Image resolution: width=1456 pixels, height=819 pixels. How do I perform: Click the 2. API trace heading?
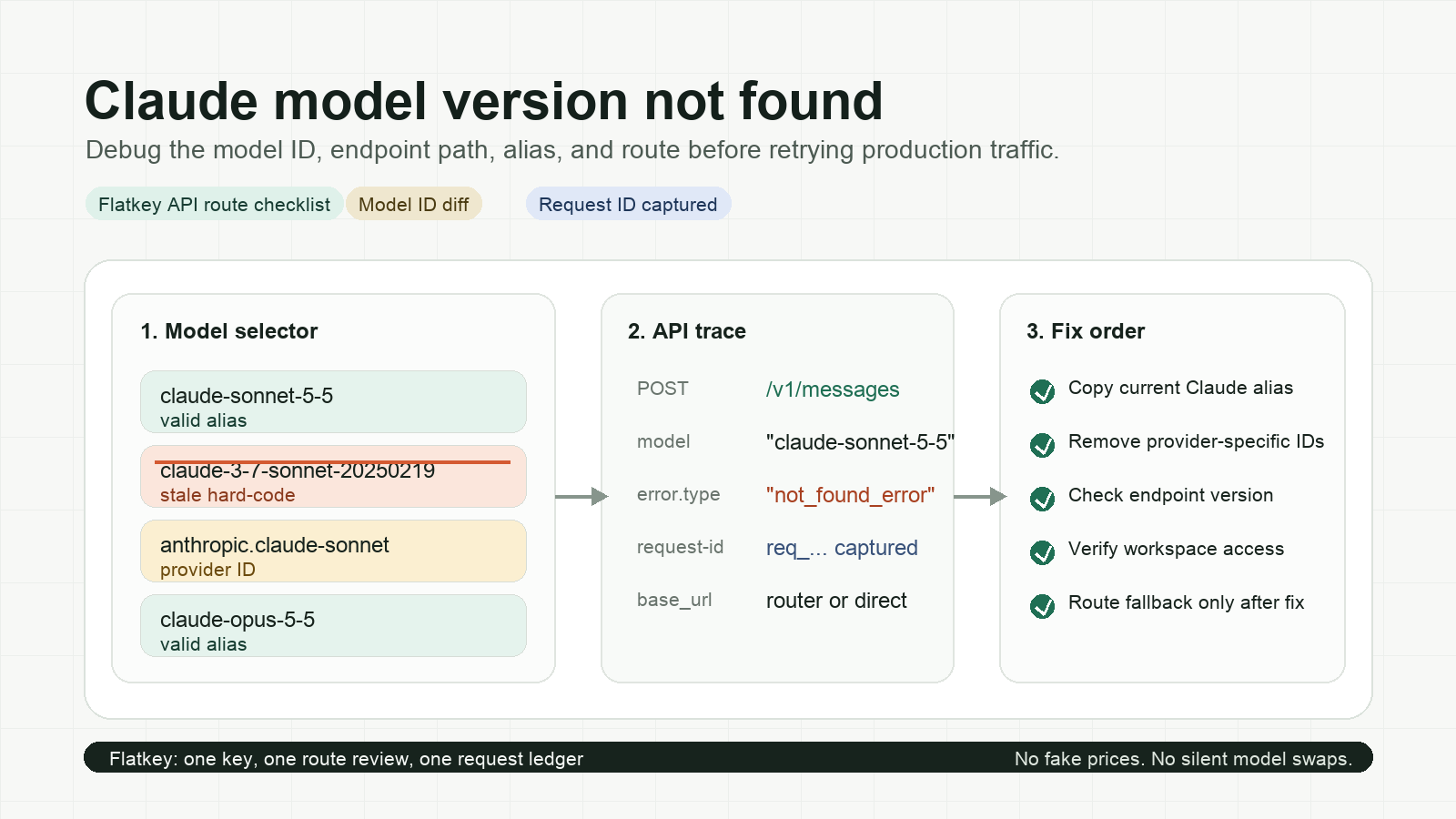click(687, 331)
